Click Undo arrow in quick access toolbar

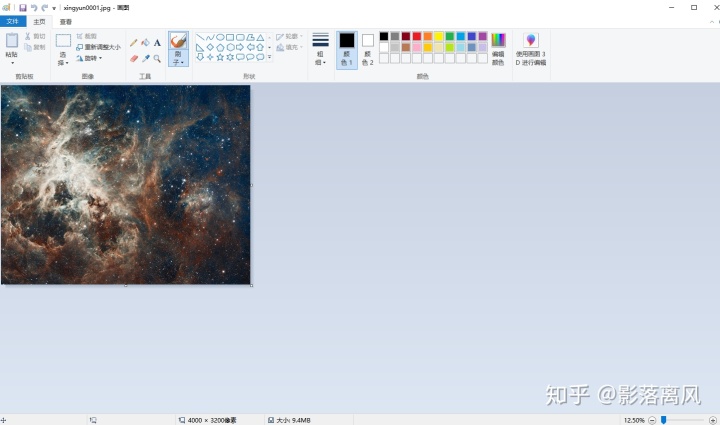point(34,8)
